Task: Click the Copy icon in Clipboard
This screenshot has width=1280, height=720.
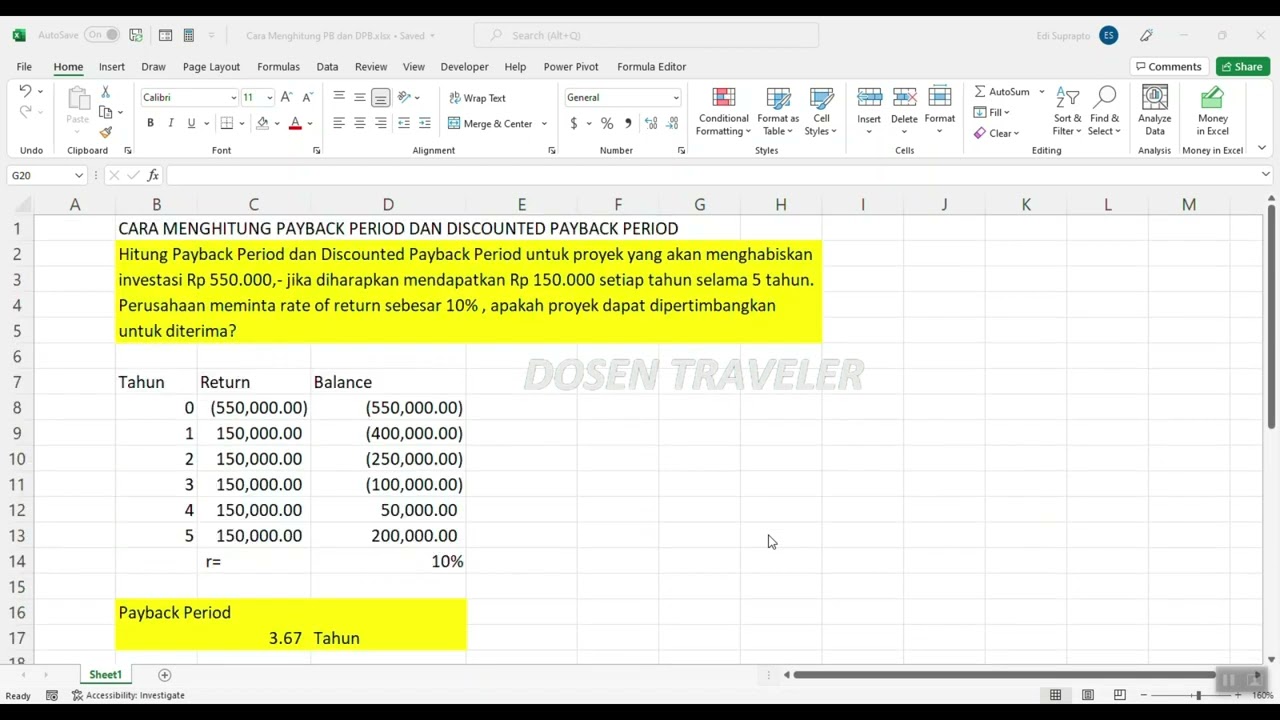Action: coord(105,112)
